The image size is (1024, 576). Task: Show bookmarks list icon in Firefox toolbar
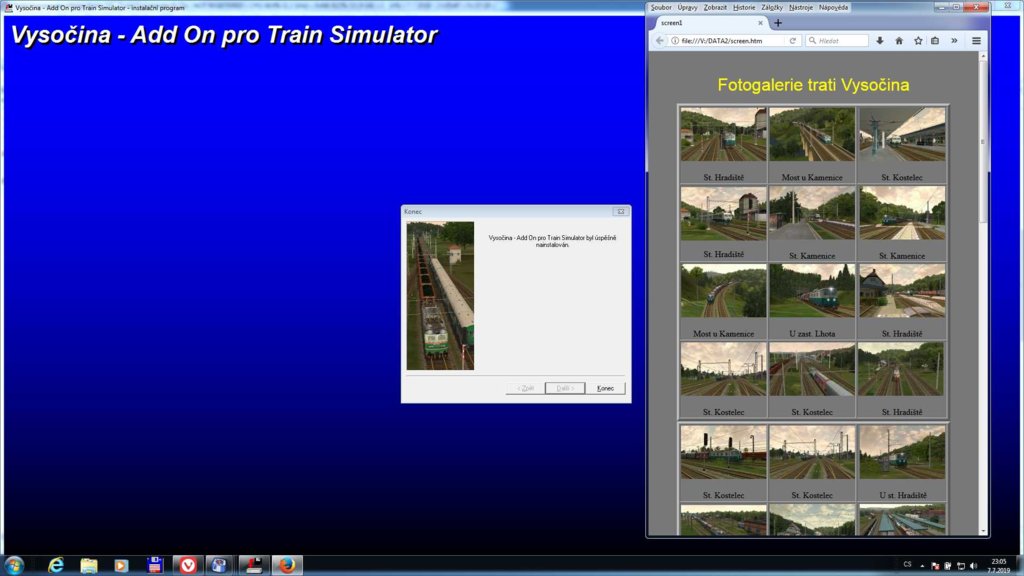[935, 40]
